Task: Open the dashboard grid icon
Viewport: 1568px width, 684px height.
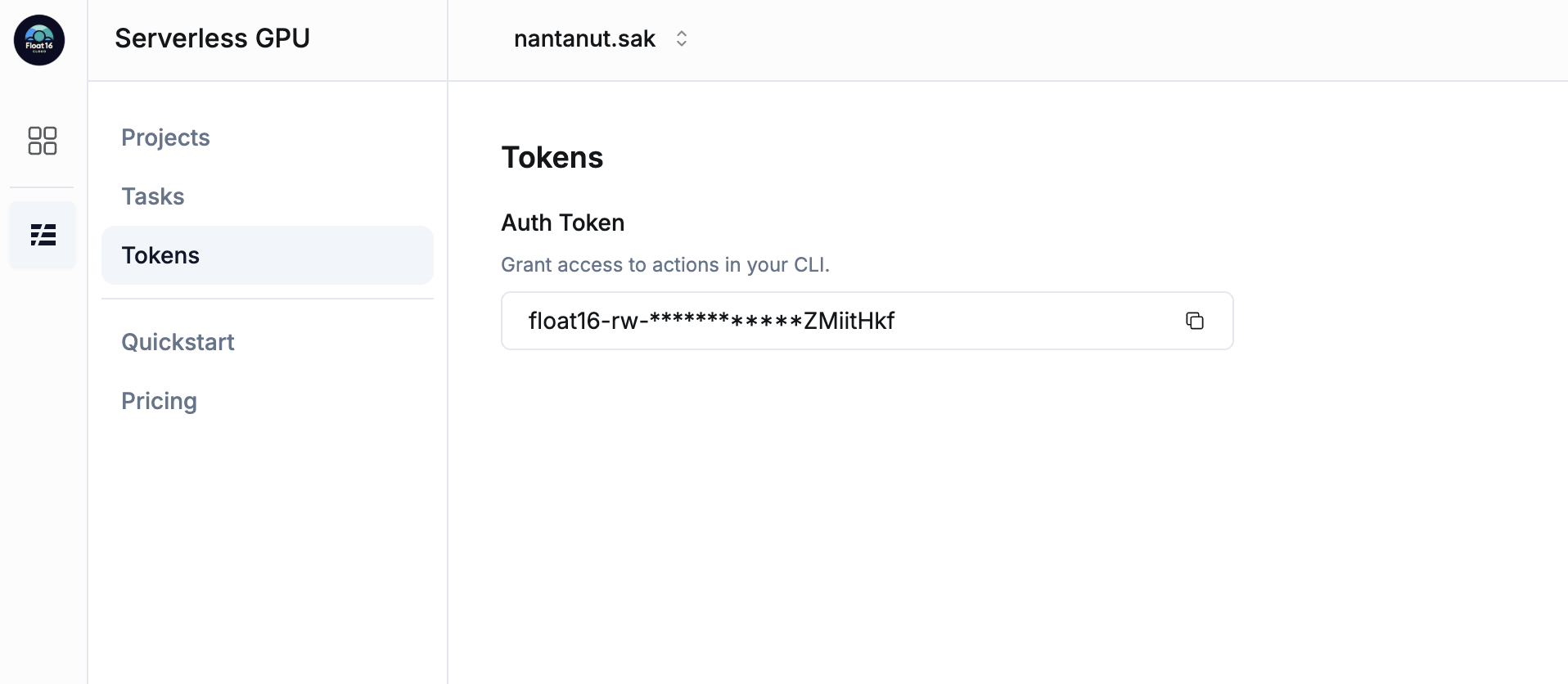Action: click(43, 141)
